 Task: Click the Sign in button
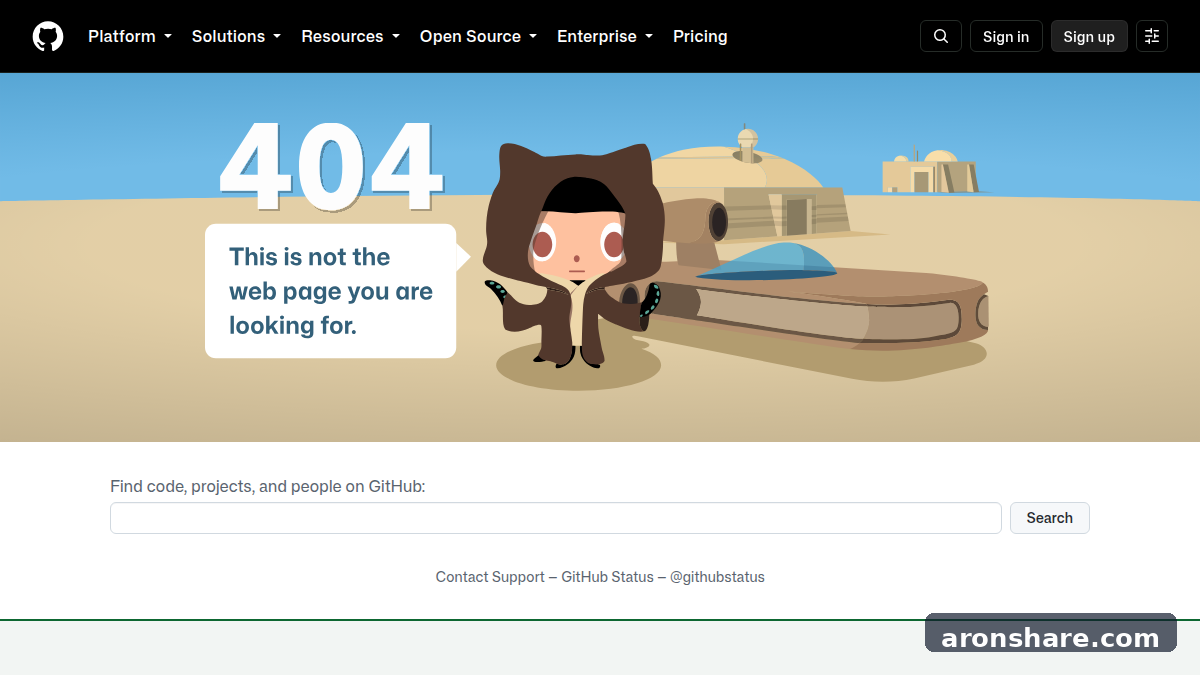click(x=1006, y=36)
